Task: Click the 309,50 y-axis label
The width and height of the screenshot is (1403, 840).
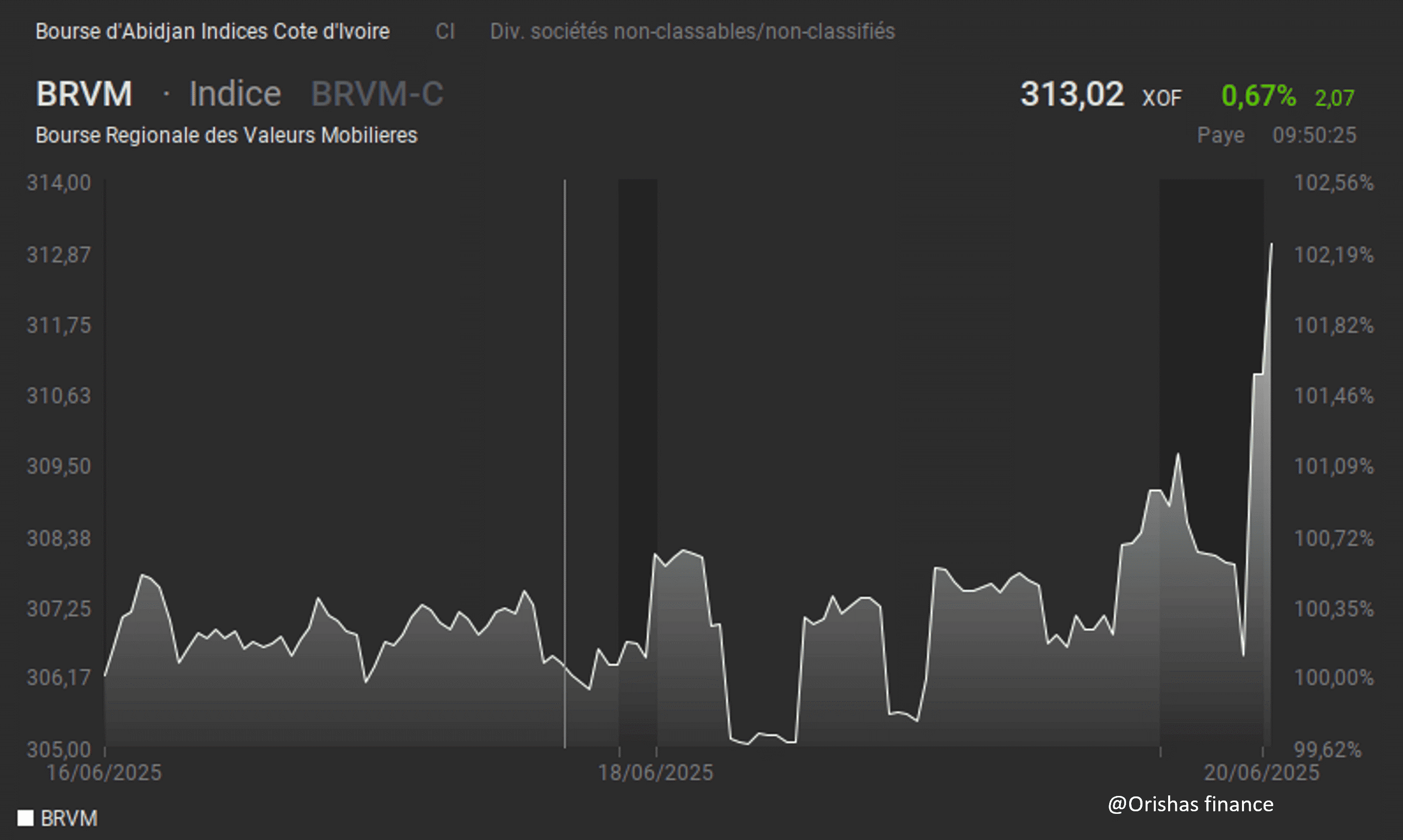Action: pos(59,466)
